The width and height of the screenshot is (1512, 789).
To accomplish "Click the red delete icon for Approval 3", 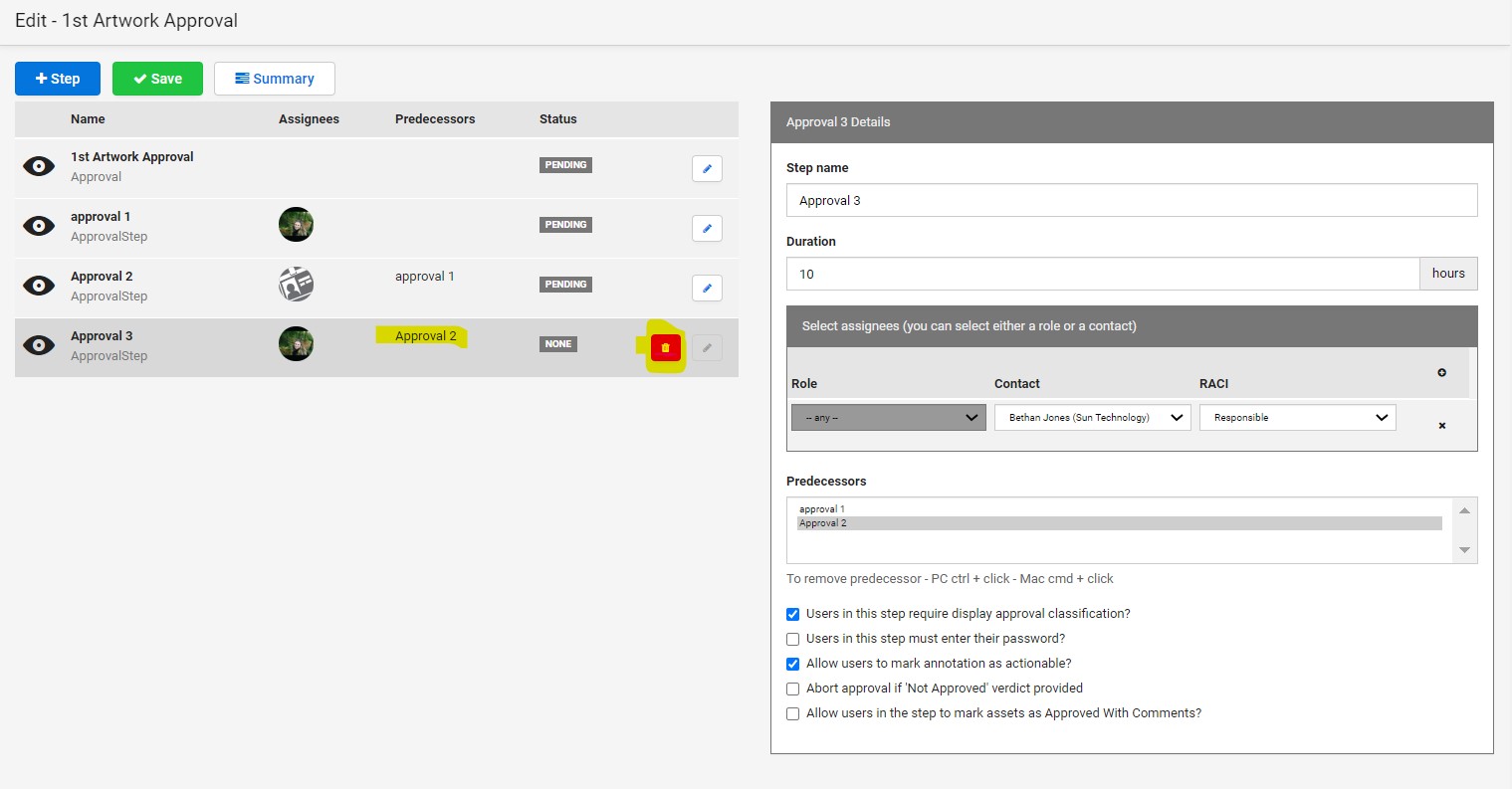I will (665, 347).
